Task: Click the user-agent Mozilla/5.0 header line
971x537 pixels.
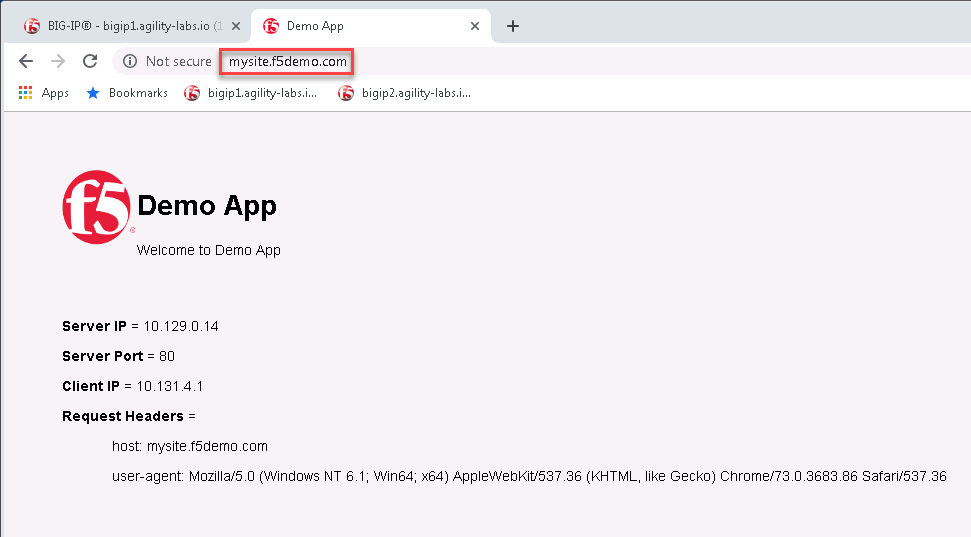Action: 529,476
